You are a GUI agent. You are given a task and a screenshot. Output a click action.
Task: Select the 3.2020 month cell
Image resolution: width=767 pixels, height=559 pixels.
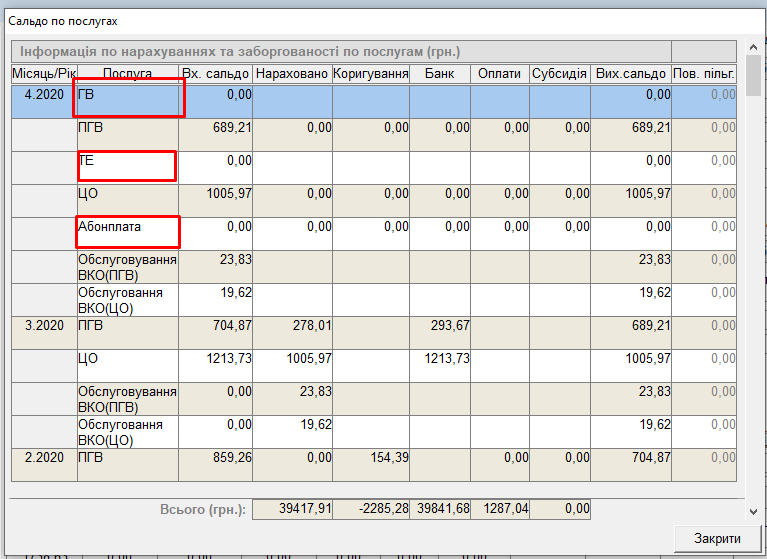point(44,325)
